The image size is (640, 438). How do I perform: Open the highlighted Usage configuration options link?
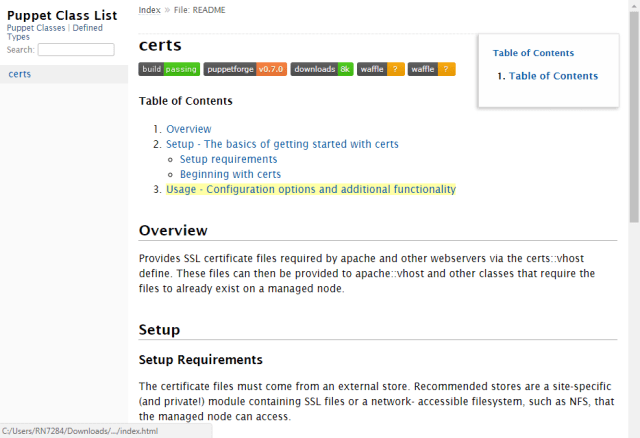310,189
